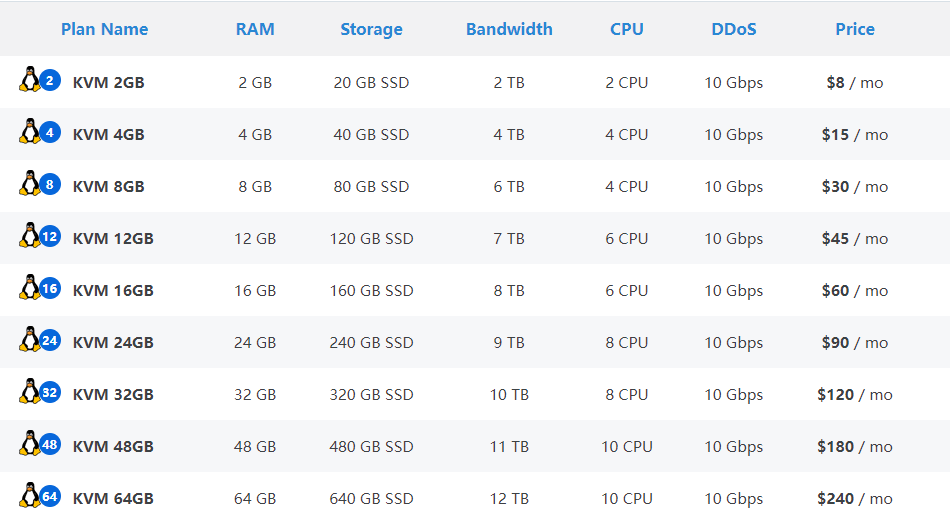Click the Linux penguin icon beside KVM 2GB

click(30, 79)
